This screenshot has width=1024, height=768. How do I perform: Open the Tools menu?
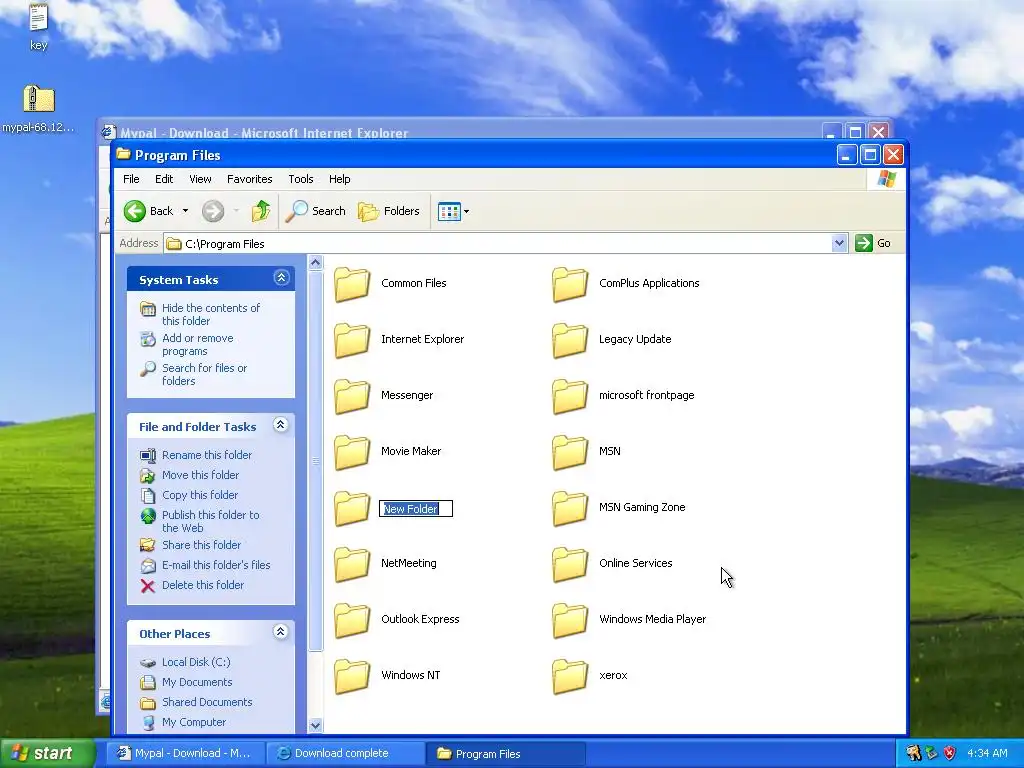(301, 179)
